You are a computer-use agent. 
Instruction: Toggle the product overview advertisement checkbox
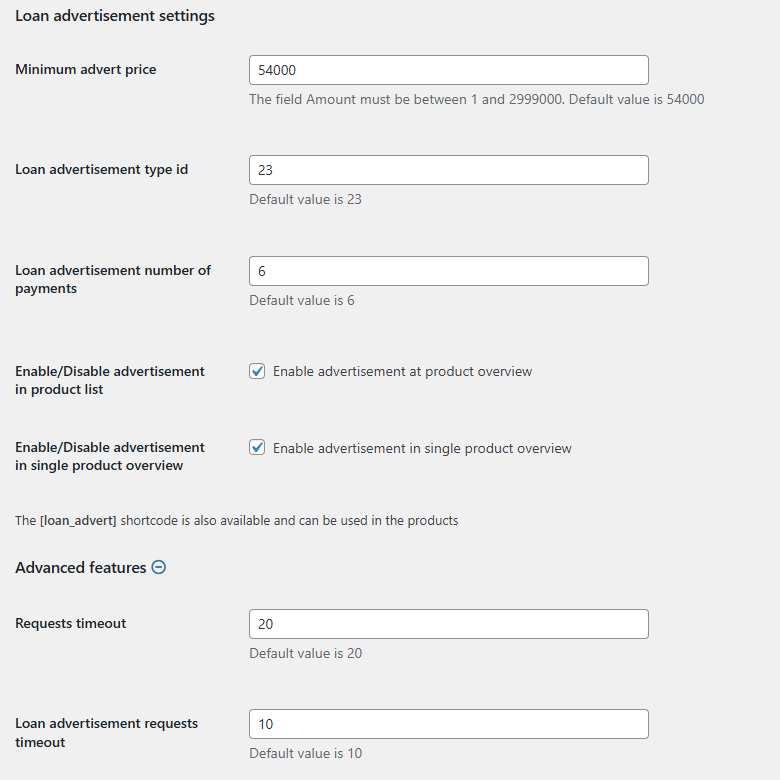257,371
